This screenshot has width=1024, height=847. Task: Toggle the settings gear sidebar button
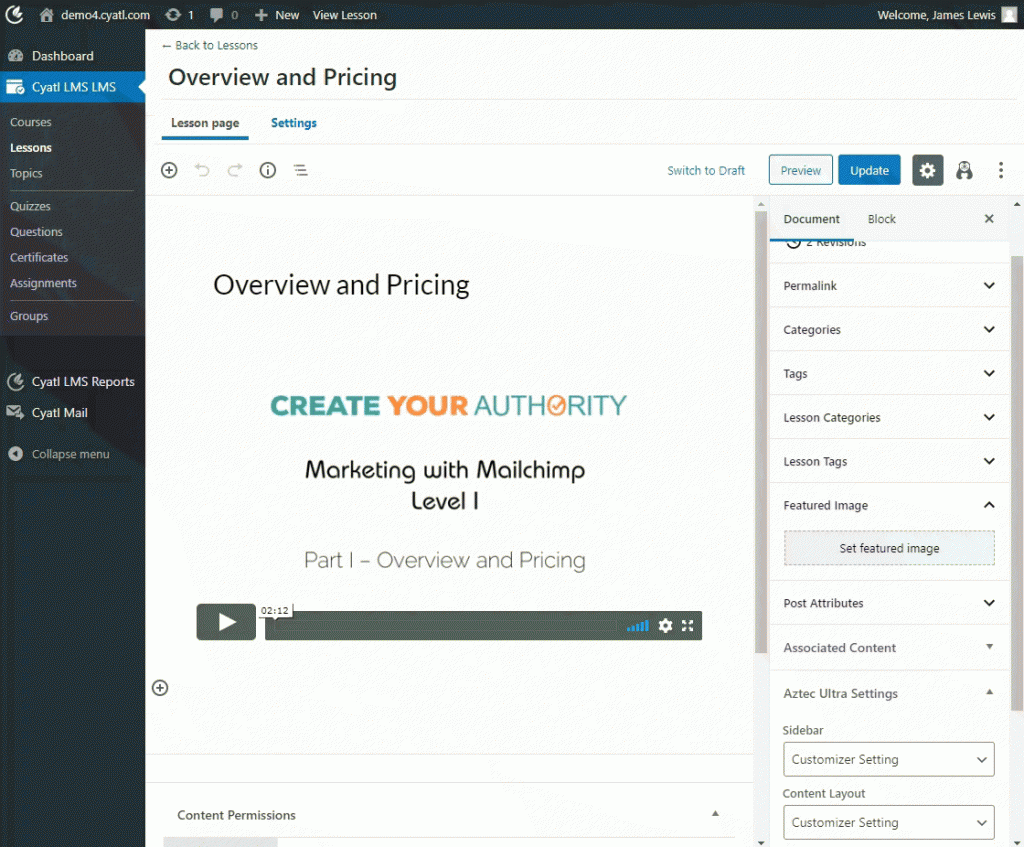click(x=927, y=170)
